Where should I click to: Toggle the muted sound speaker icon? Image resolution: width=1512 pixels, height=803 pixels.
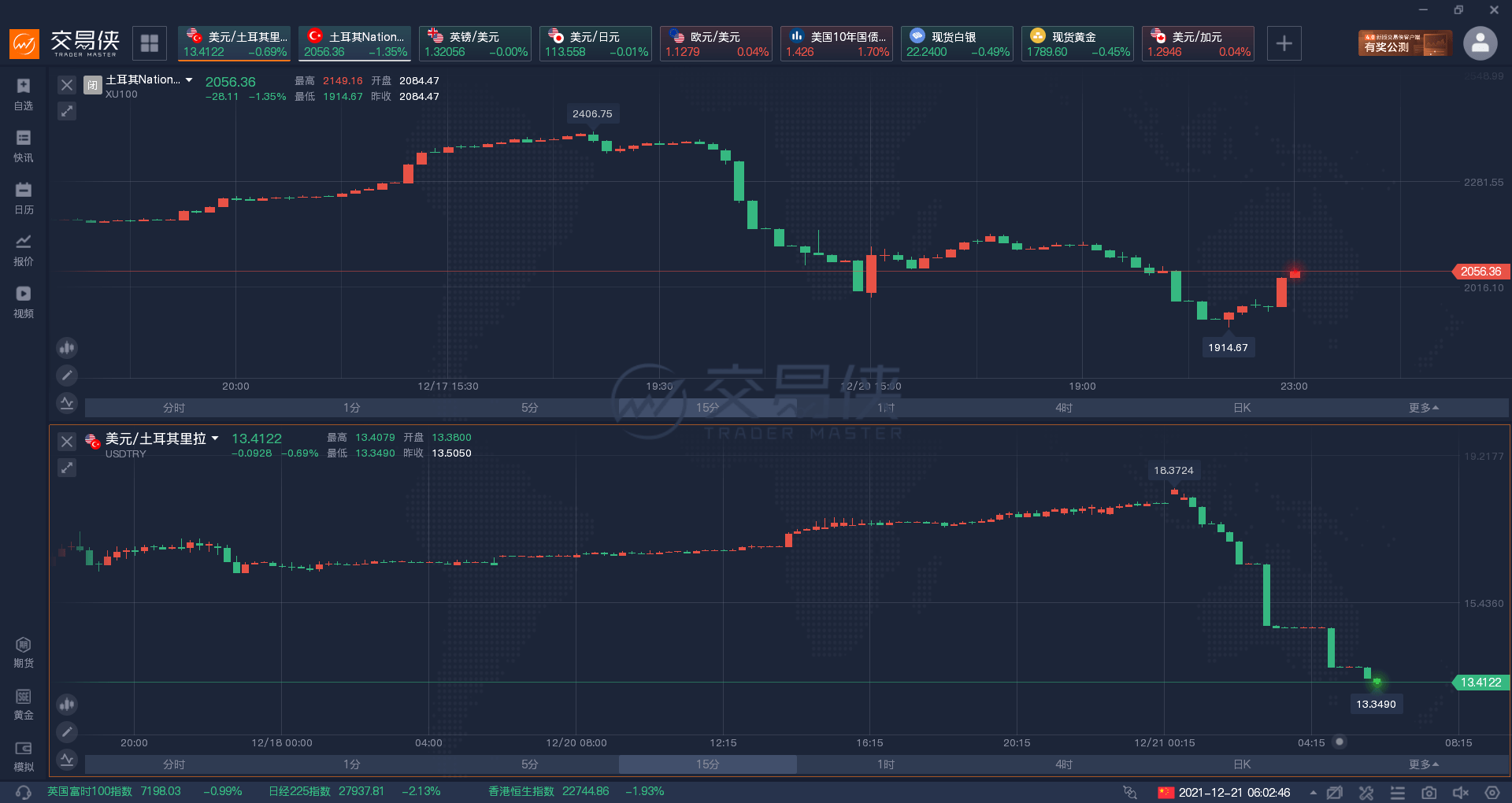point(1460,792)
